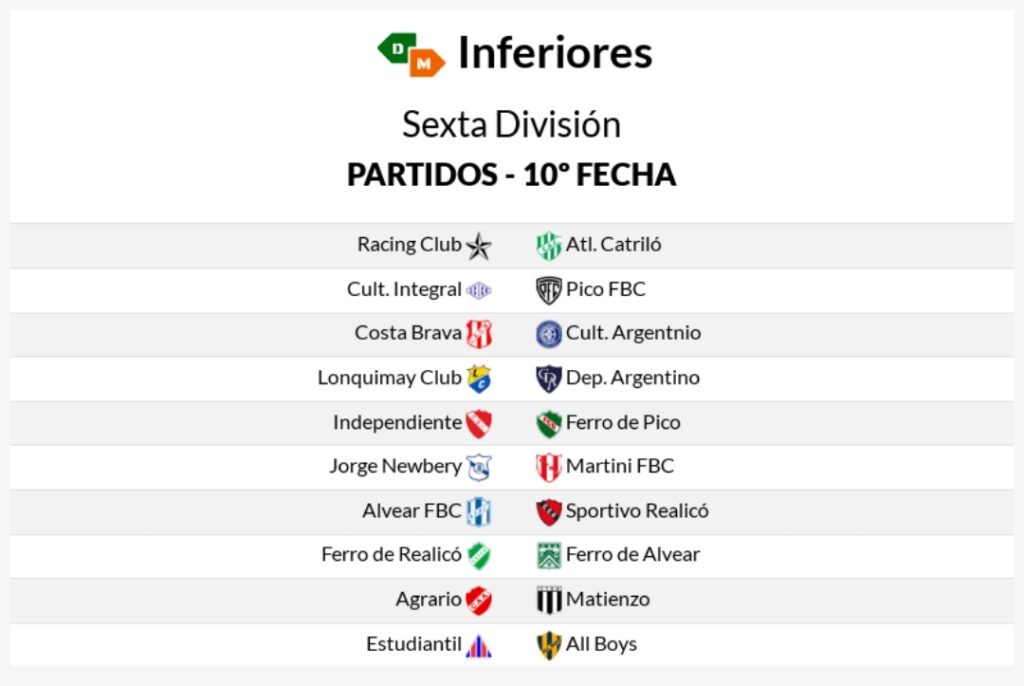Click the Pico FBC black shield crest
Screen dimensions: 1024x686
[x=549, y=291]
